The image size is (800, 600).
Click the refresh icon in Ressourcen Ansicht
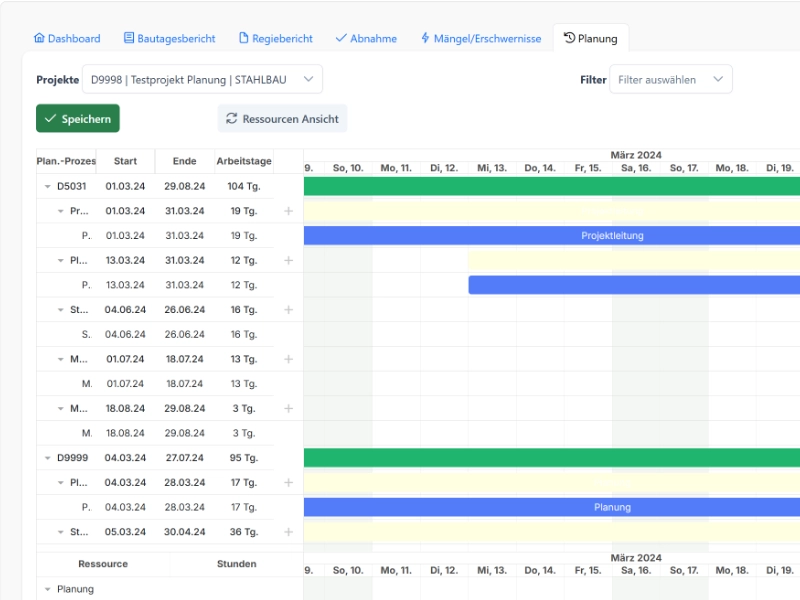232,119
